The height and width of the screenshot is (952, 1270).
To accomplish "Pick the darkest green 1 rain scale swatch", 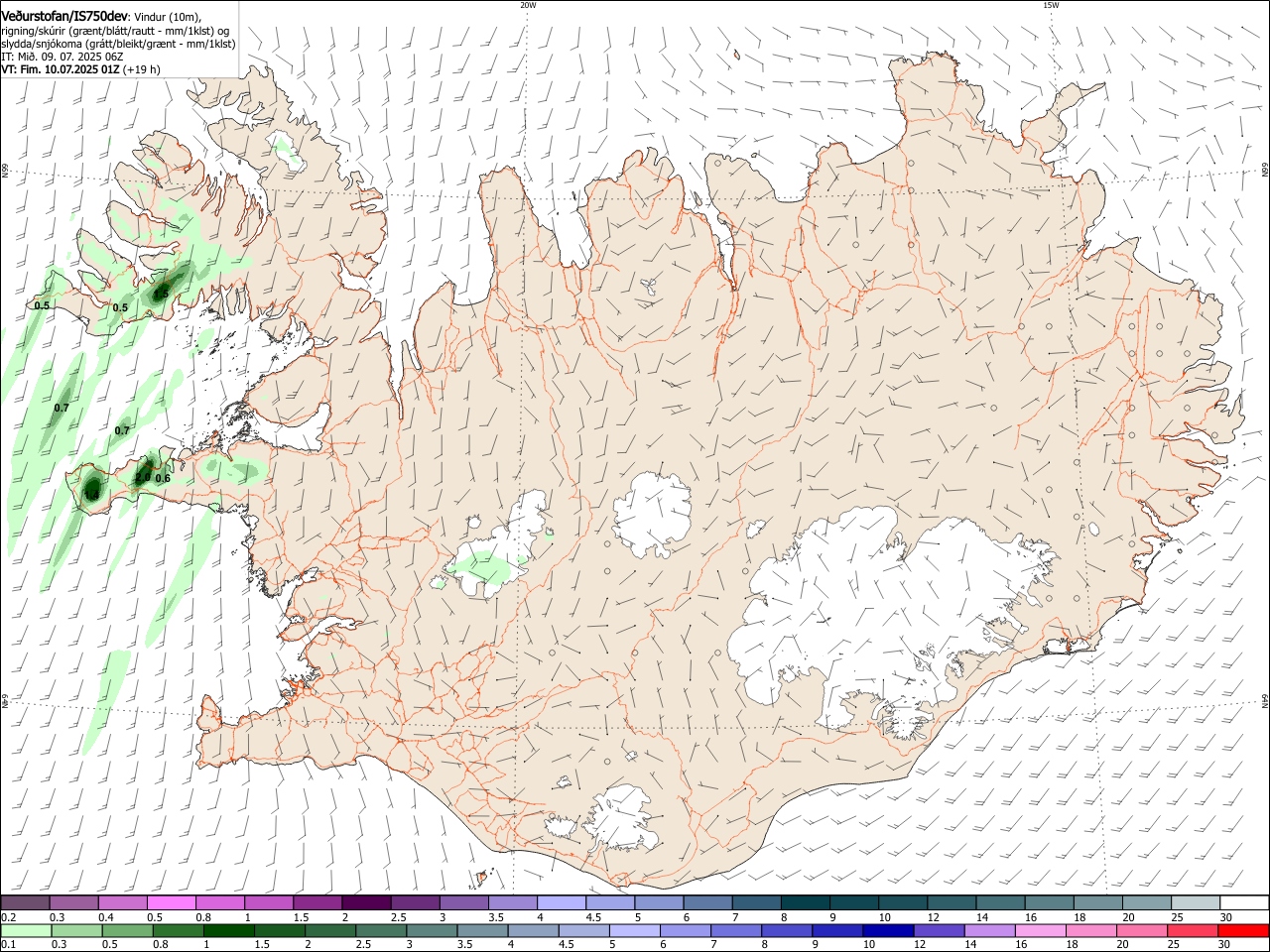I will pyautogui.click(x=228, y=930).
